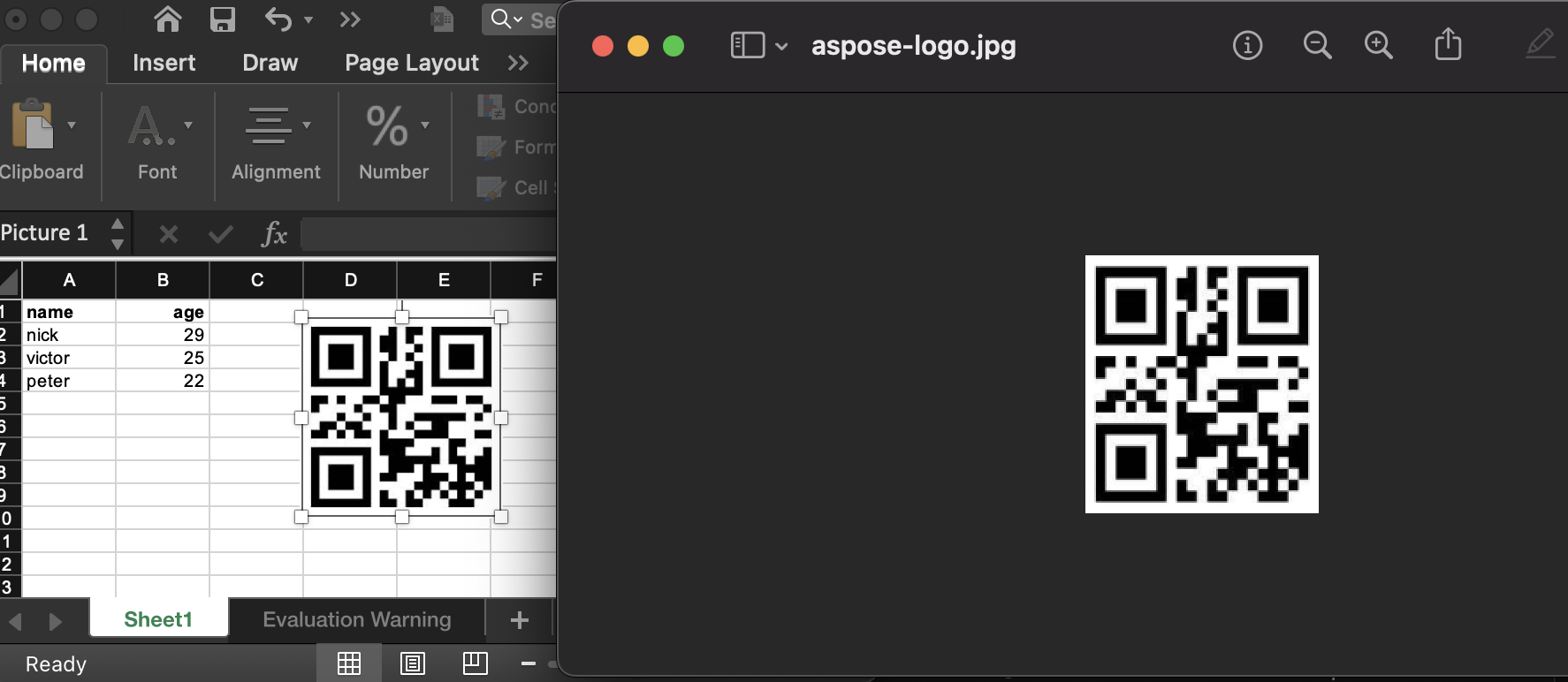This screenshot has height=682, width=1568.
Task: Switch to Evaluation Warning sheet
Action: (x=356, y=619)
